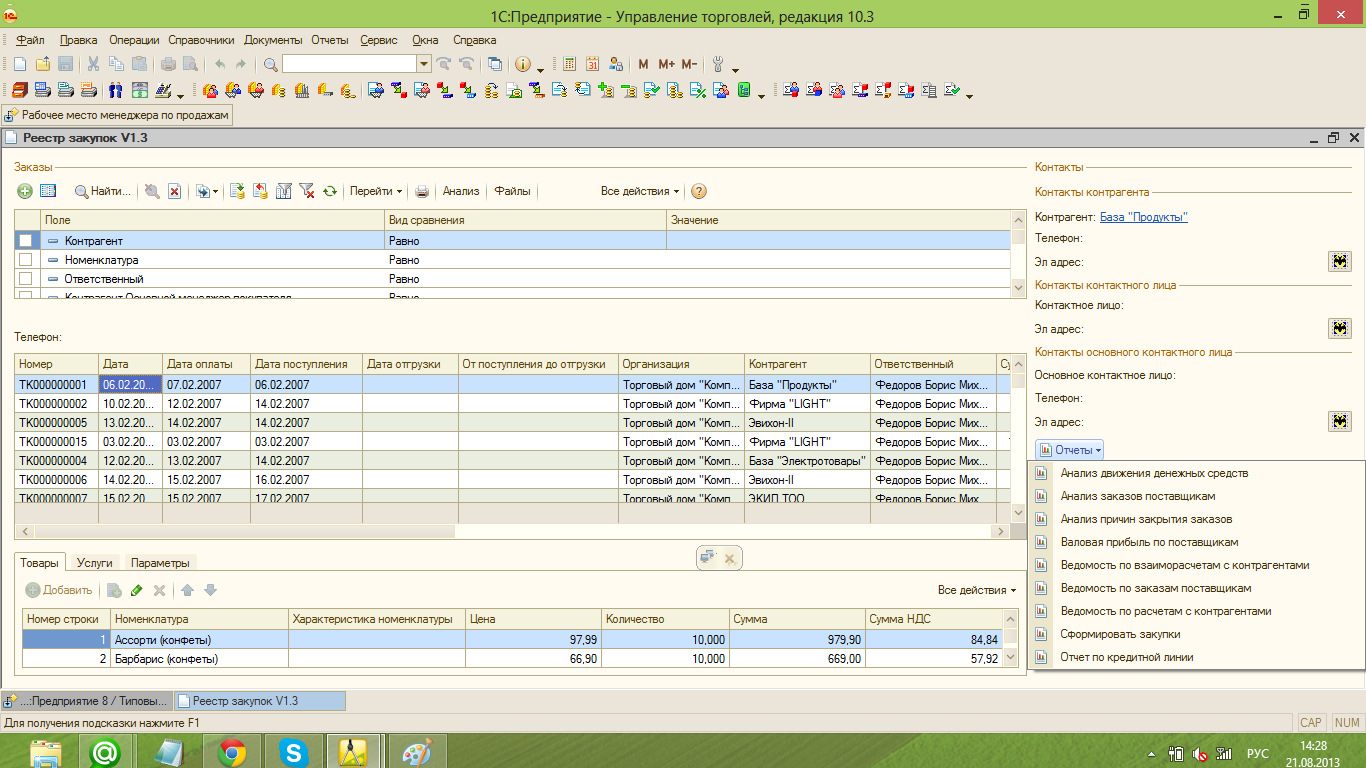This screenshot has height=768, width=1366.
Task: Click the Добавить button in goods panel
Action: point(59,590)
